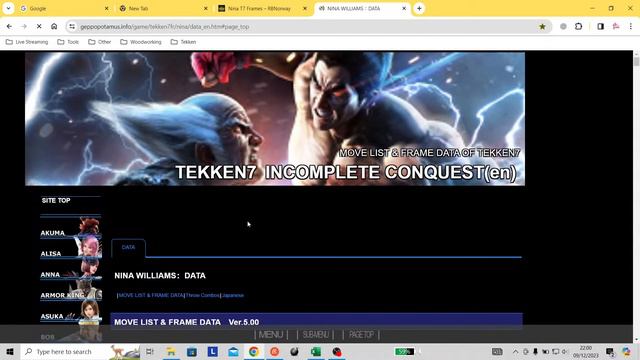
Task: Click the address bar URL
Action: point(165,27)
